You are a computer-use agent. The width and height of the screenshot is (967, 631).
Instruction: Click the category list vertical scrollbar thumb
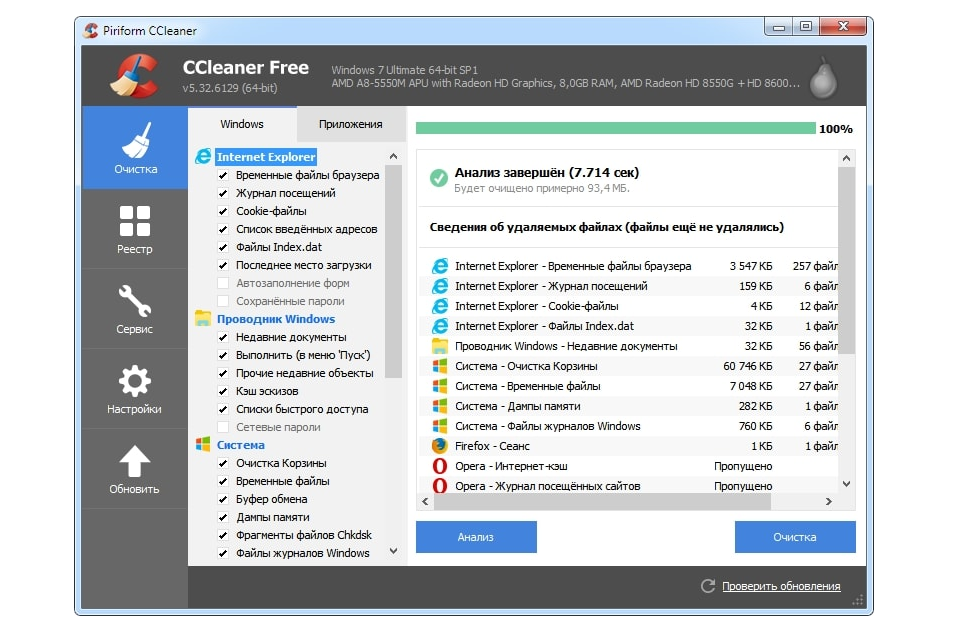click(x=393, y=271)
